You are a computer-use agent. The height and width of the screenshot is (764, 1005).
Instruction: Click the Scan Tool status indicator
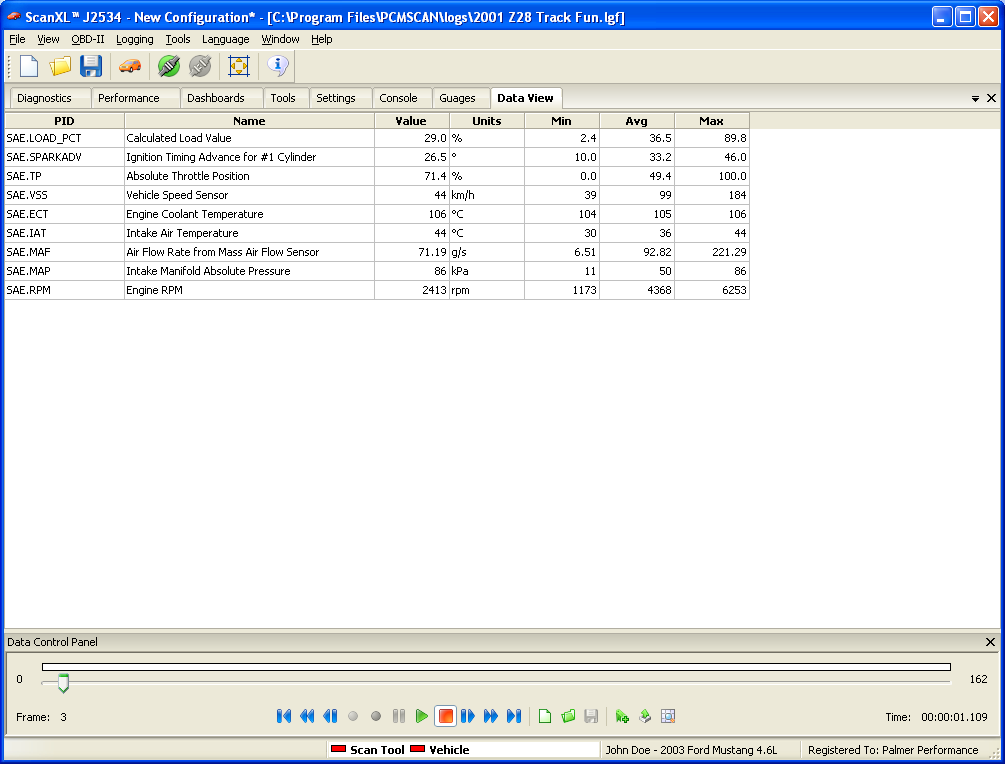coord(368,750)
